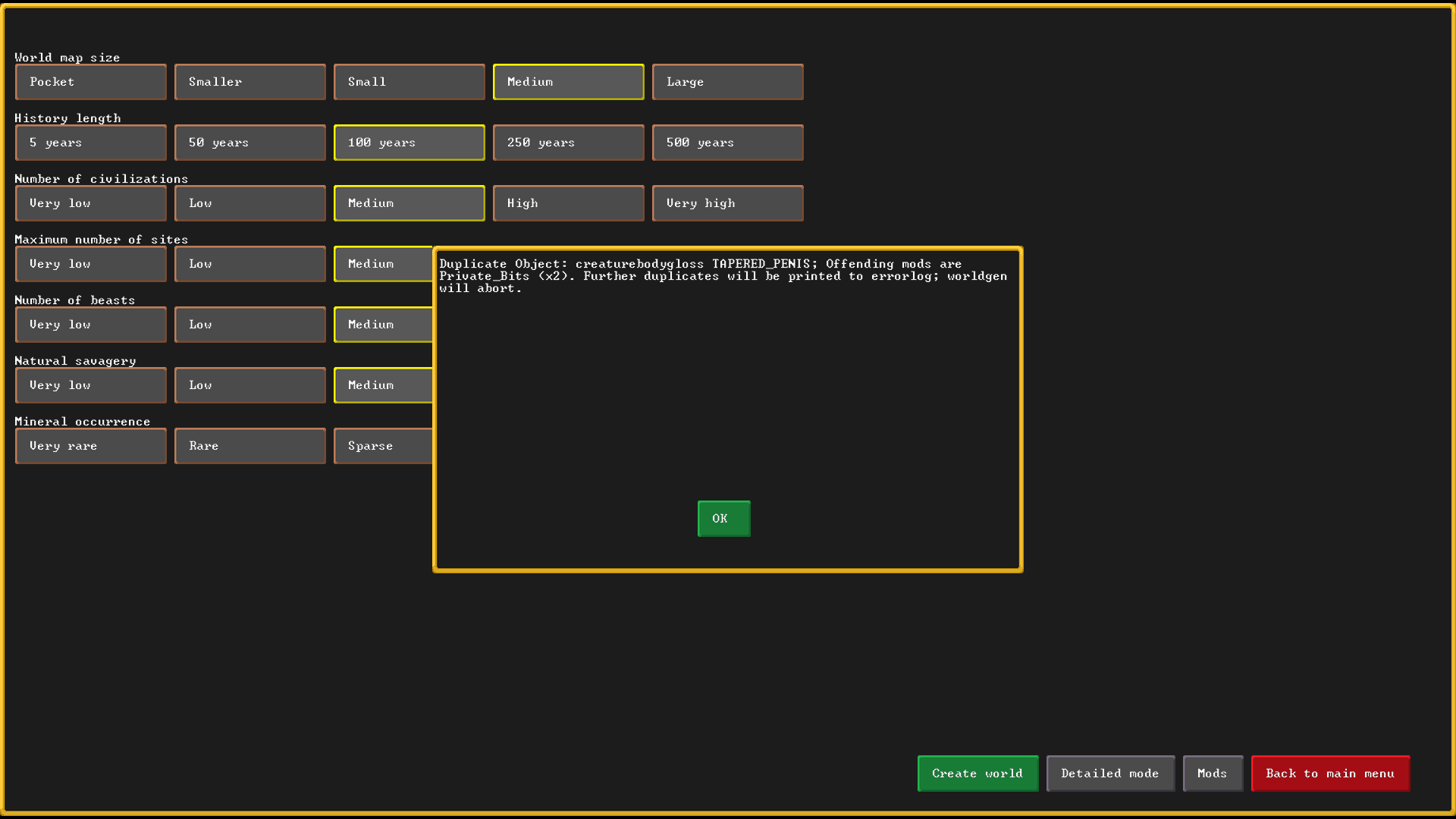Click the duplicate object error message text

[723, 276]
